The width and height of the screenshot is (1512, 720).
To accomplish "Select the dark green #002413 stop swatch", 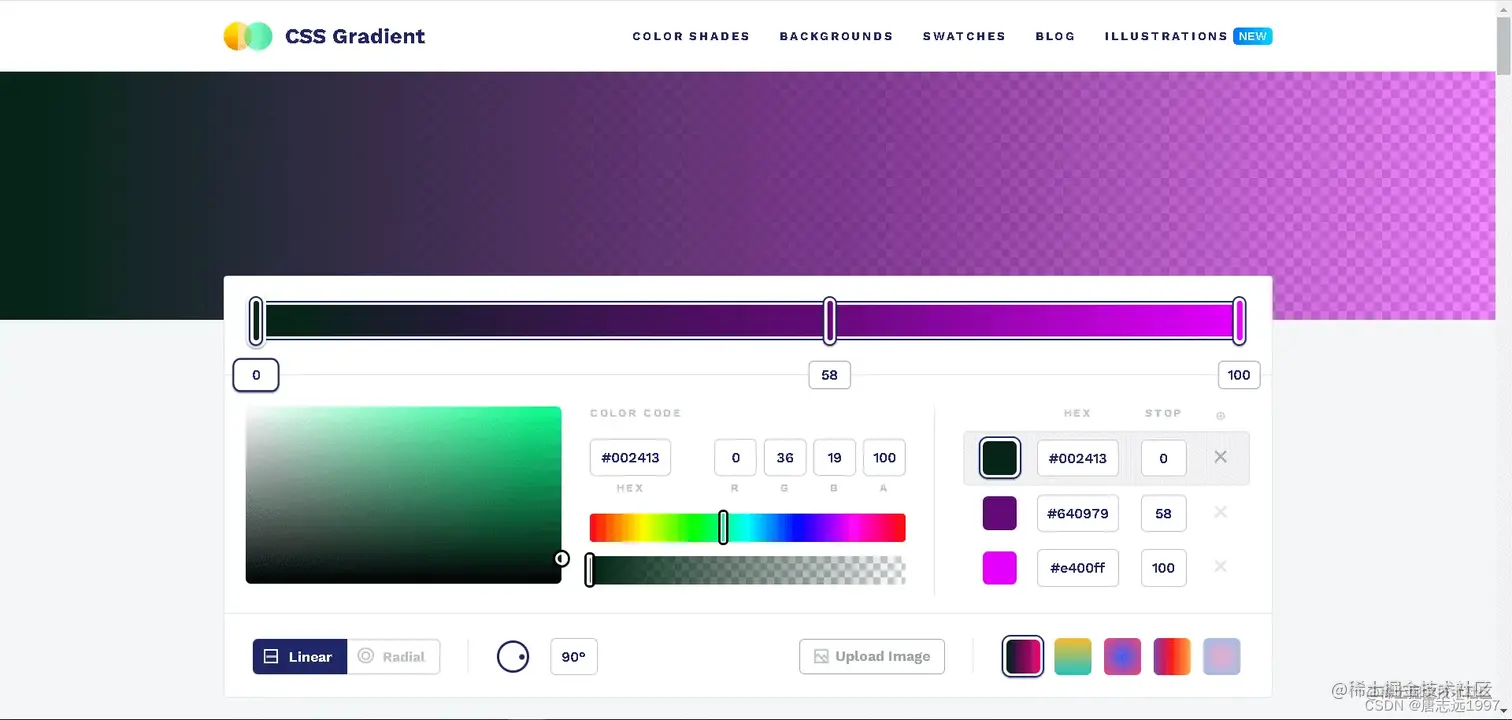I will coord(1000,458).
